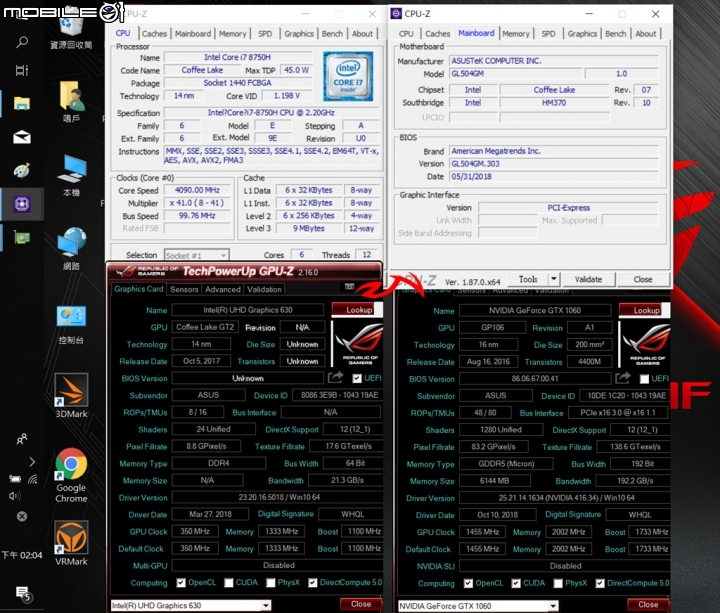Open Graphics tab in left CPU-Z
Image resolution: width=720 pixels, height=613 pixels.
tap(298, 34)
